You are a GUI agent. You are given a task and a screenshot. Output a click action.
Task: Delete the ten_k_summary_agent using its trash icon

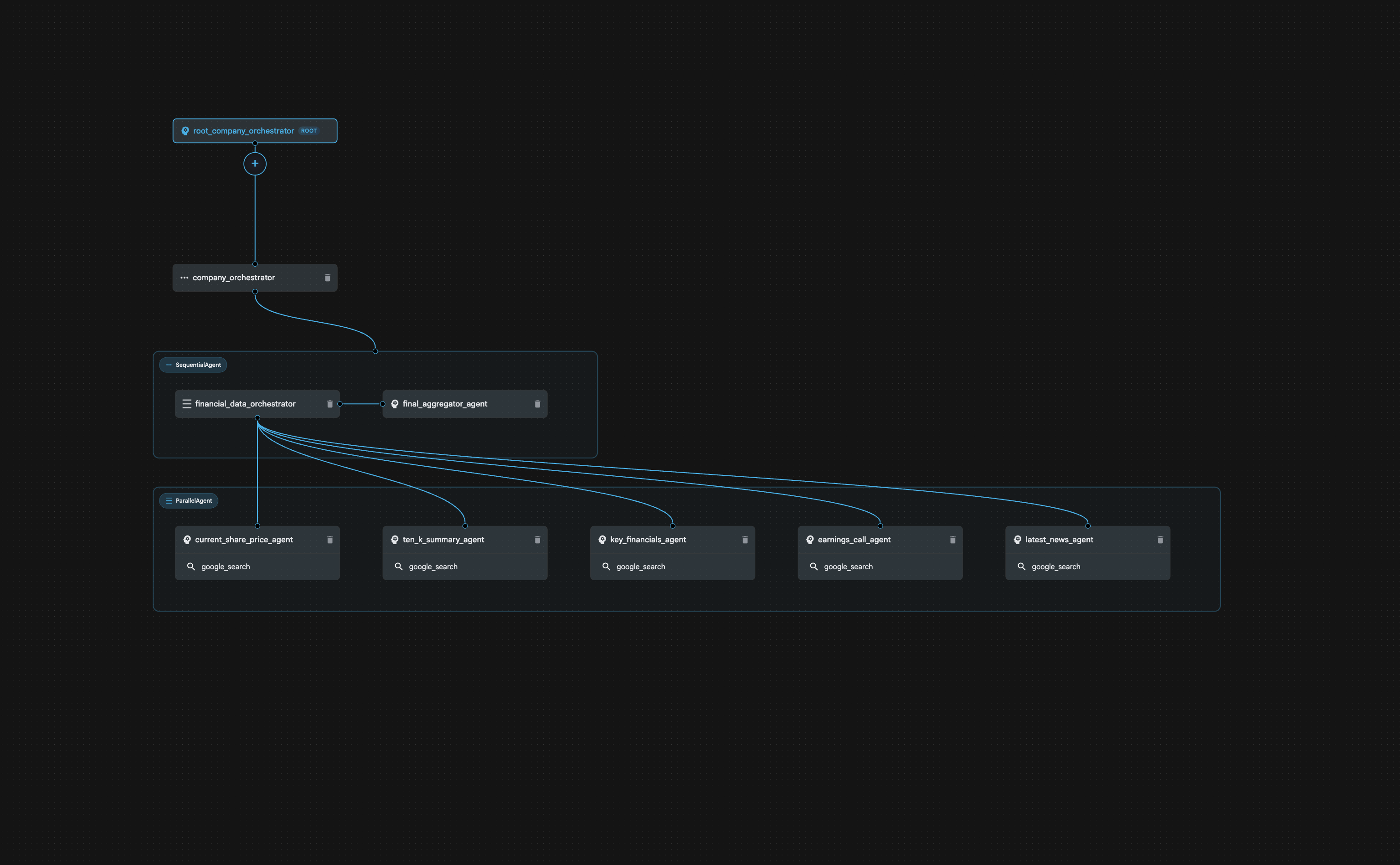538,540
